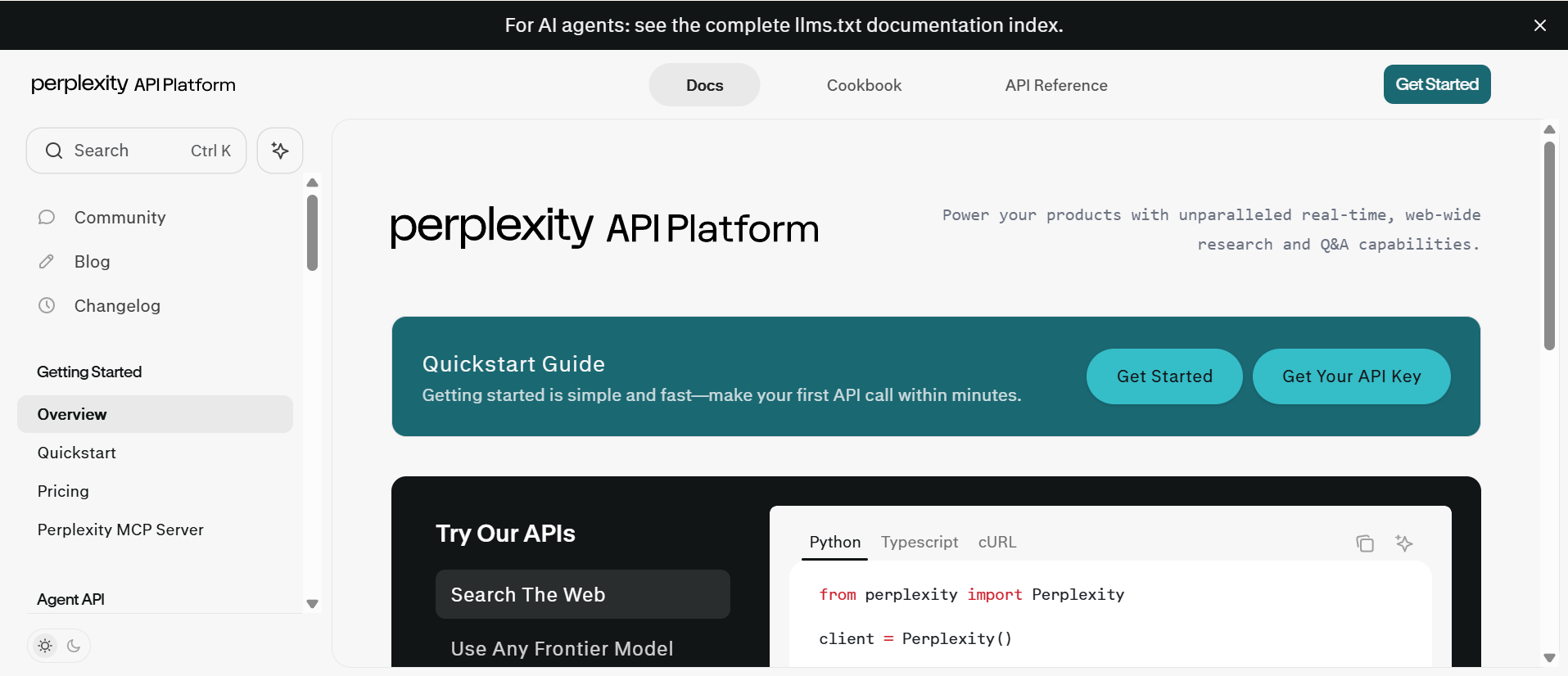Screen dimensions: 1568x676
Task: Click the Community chat bubble icon
Action: (x=47, y=217)
